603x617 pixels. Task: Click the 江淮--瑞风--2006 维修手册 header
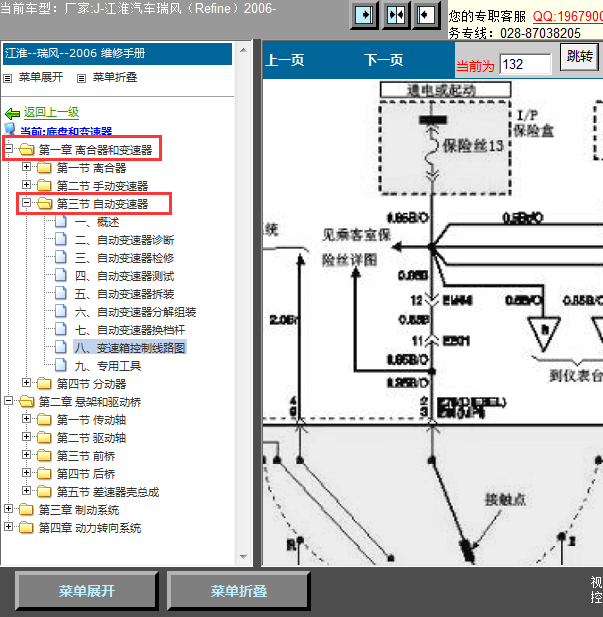117,54
